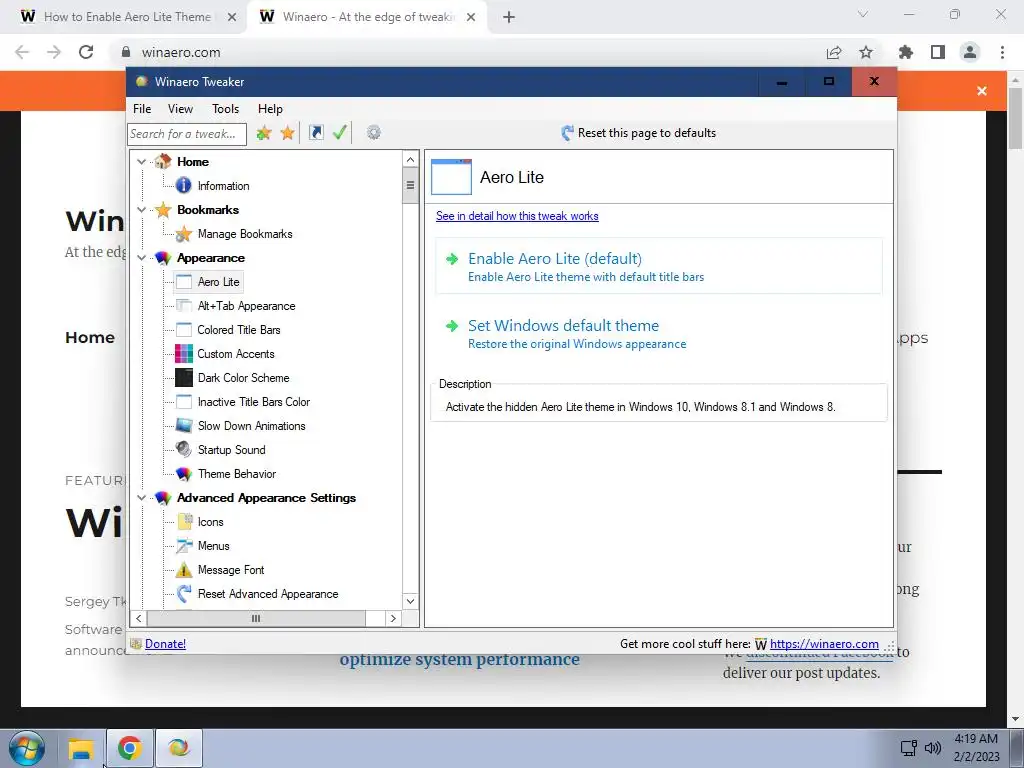This screenshot has height=768, width=1024.
Task: Click the Alt+Tab Appearance icon
Action: pos(184,306)
